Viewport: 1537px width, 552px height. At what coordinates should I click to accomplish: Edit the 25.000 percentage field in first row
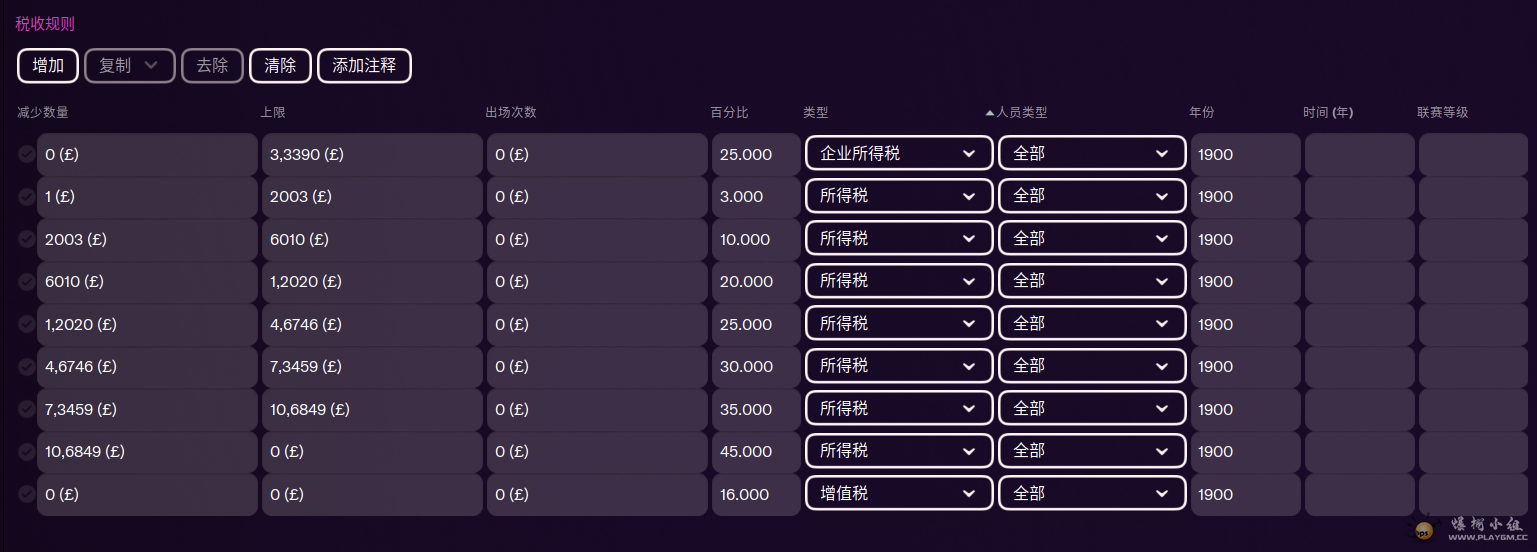pos(756,154)
